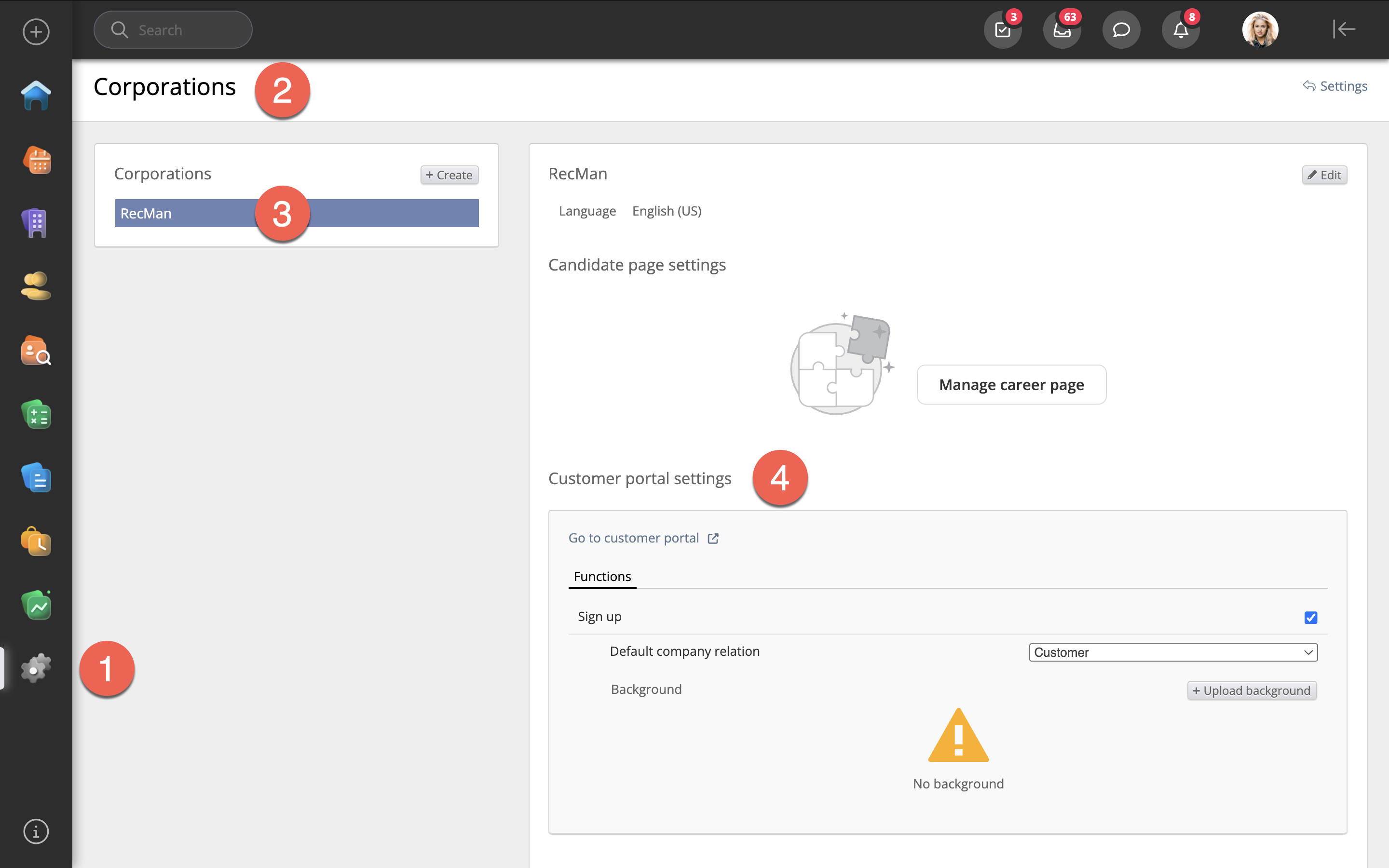Open the inbox icon with 63 badge
This screenshot has height=868, width=1389.
(x=1061, y=30)
